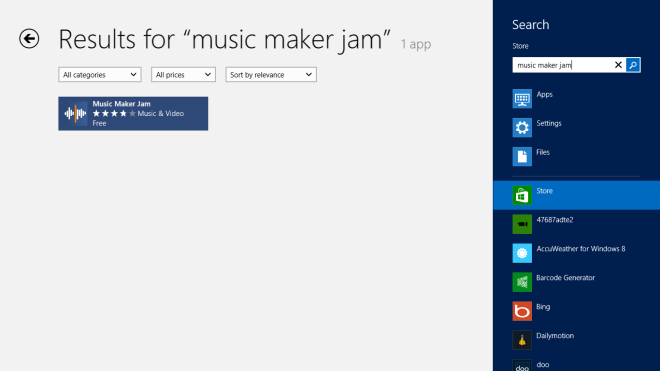Click the star rating on Music Maker Jam
Screen dimensions: 660x371
[114, 113]
